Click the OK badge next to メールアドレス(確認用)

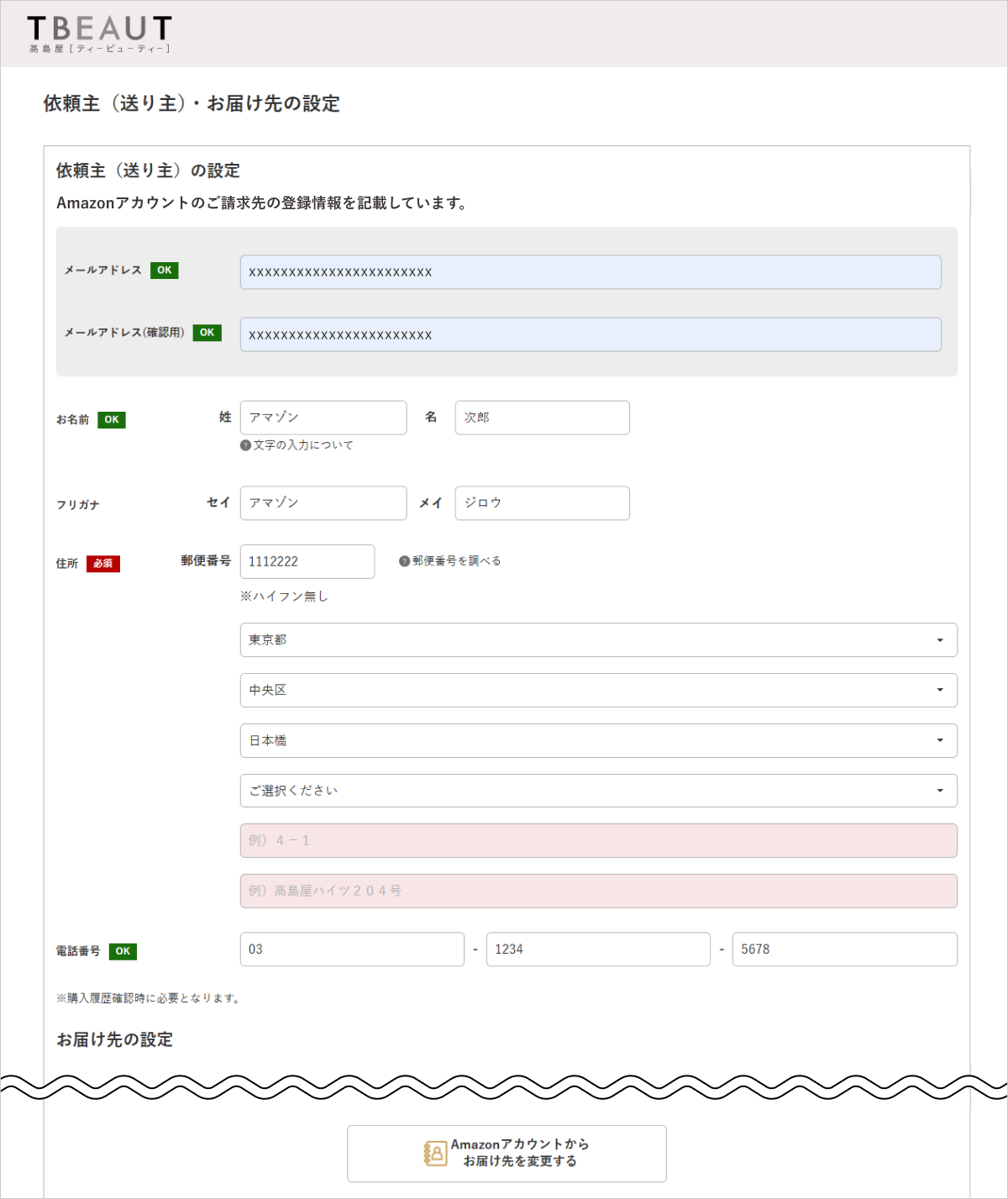coord(207,333)
